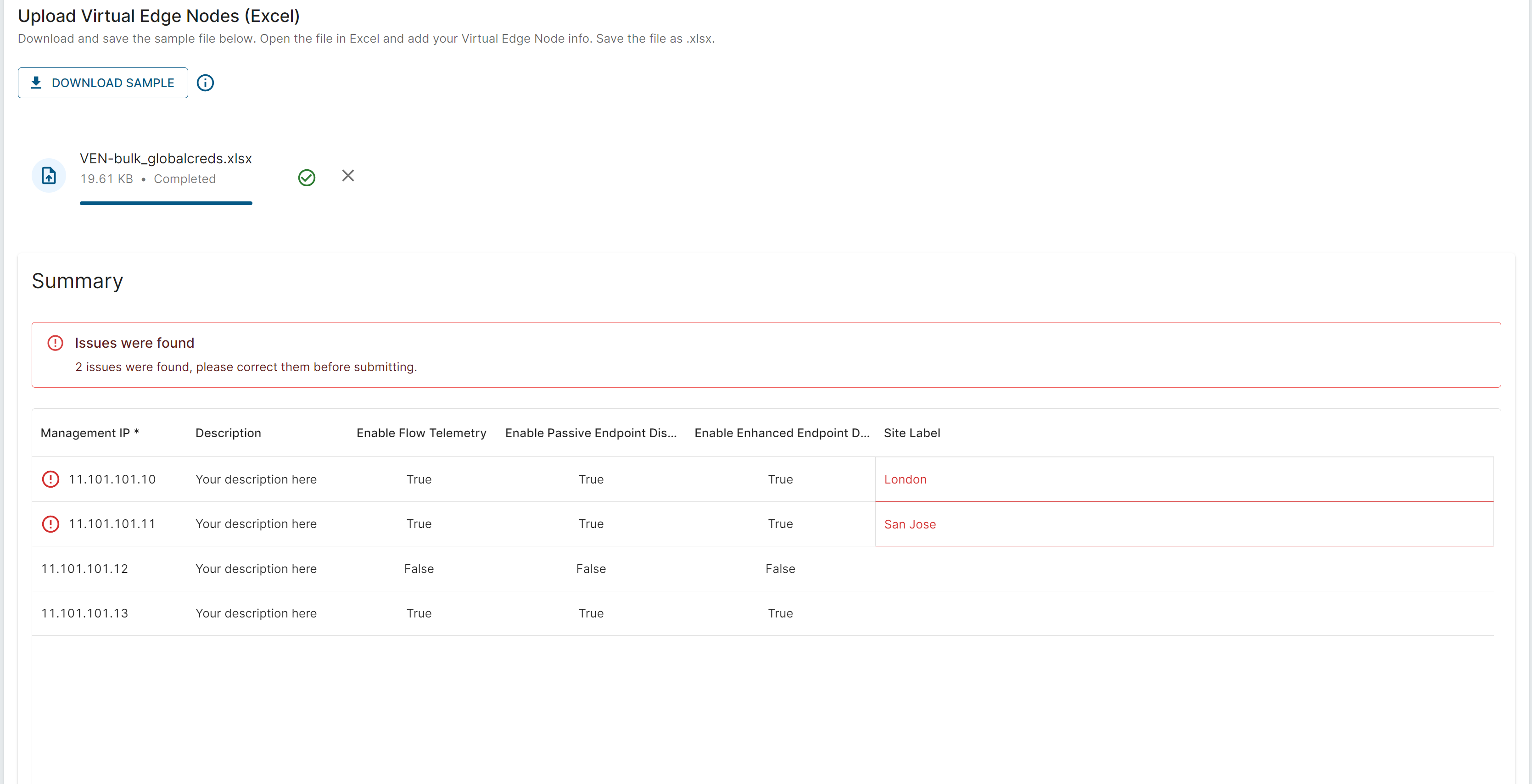1532x784 pixels.
Task: Click the alert icon in Issues were found banner
Action: (56, 343)
